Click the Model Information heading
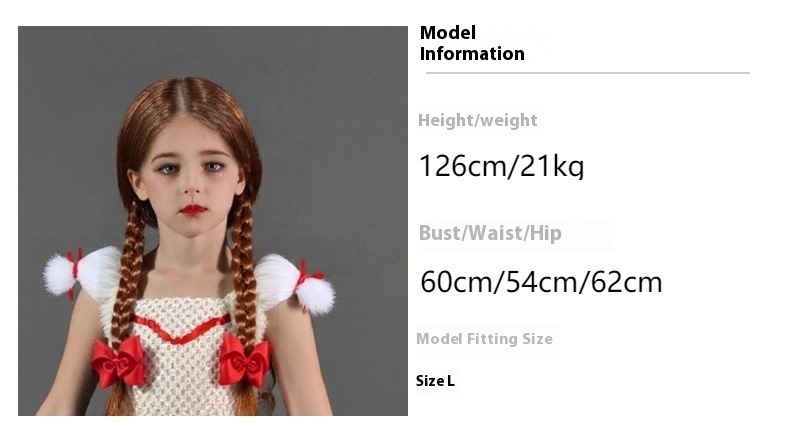The image size is (790, 434). [x=472, y=43]
